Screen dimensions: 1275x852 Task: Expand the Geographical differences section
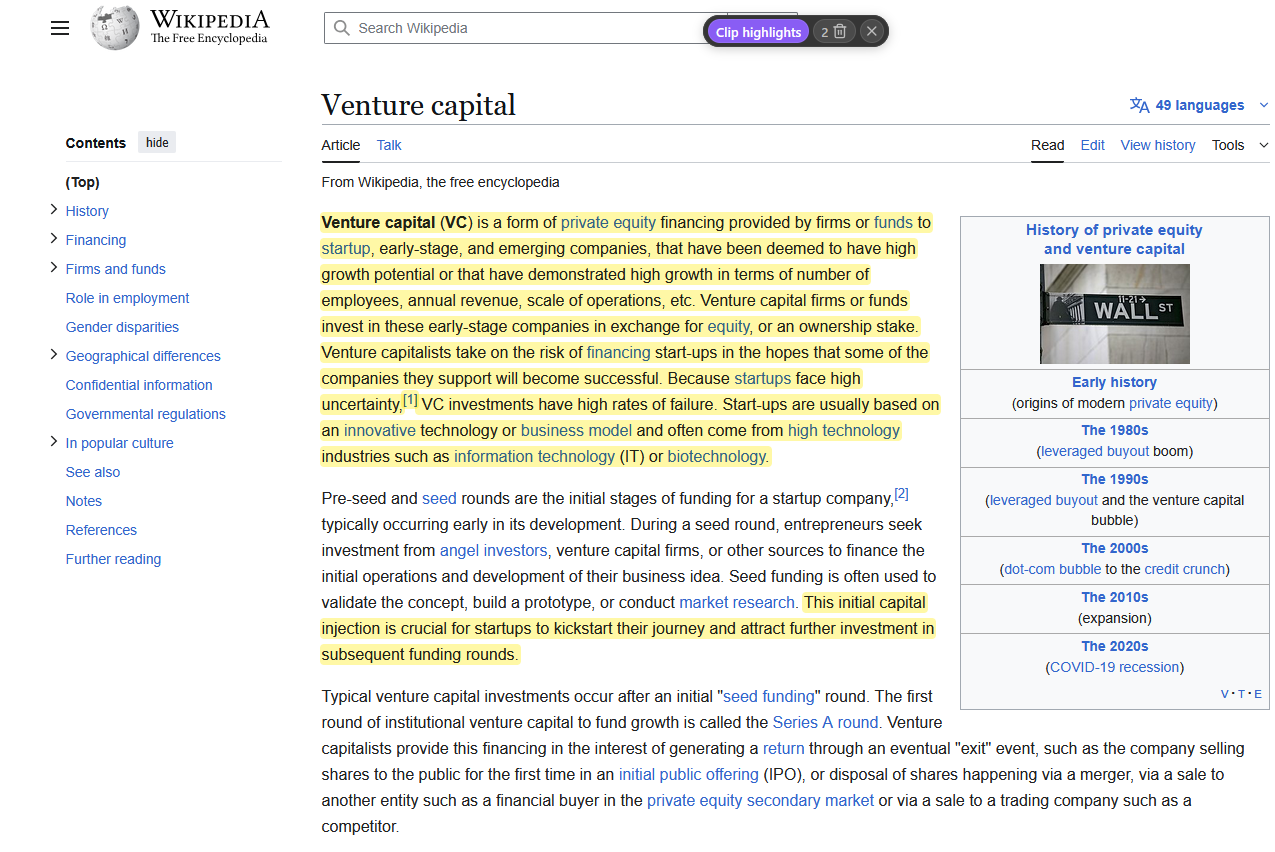click(x=54, y=355)
